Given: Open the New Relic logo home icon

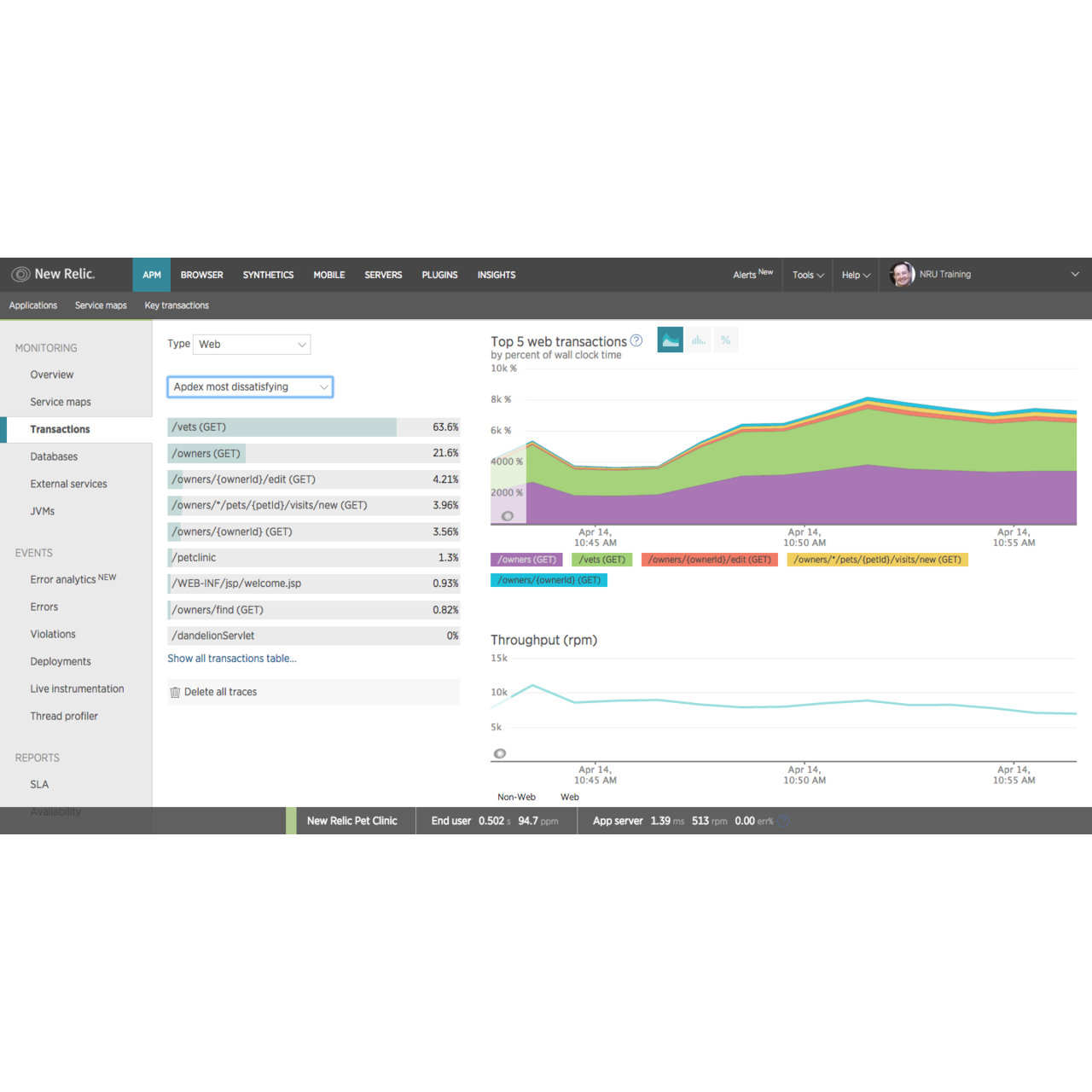Looking at the screenshot, I should [x=20, y=274].
